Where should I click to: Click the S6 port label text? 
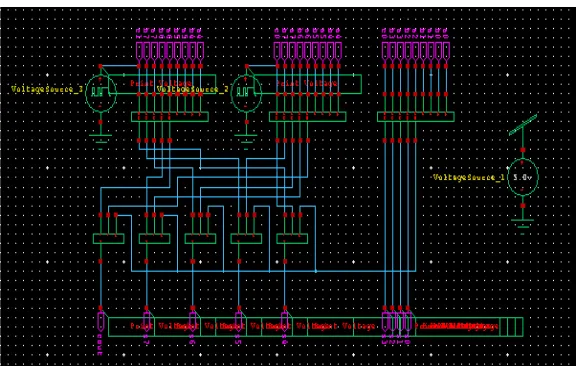tap(192, 341)
